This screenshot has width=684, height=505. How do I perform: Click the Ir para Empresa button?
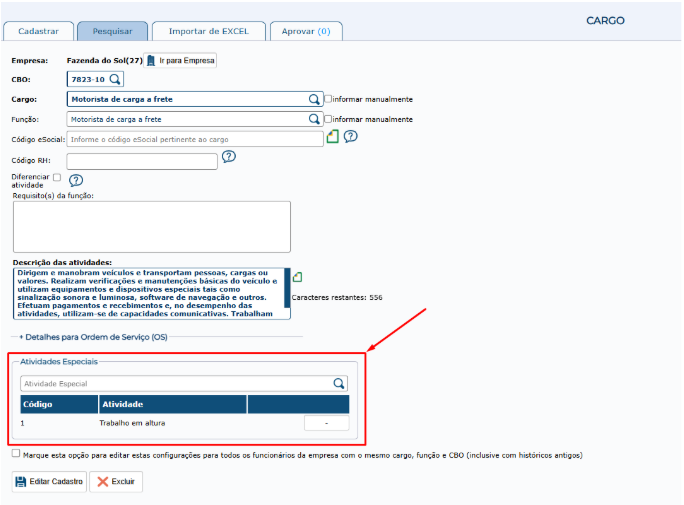(x=180, y=60)
